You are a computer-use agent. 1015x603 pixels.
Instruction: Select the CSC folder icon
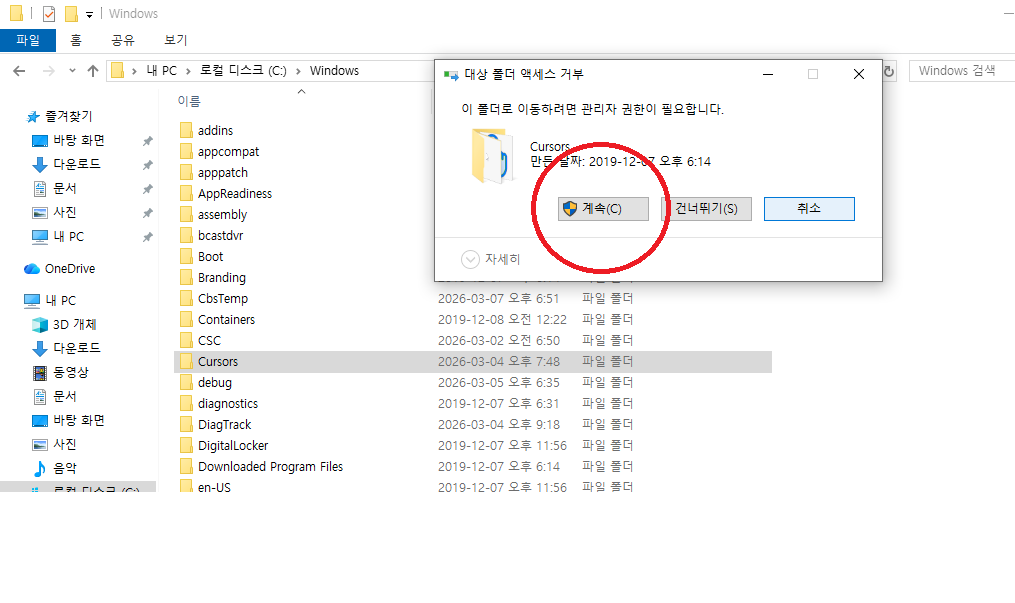186,340
